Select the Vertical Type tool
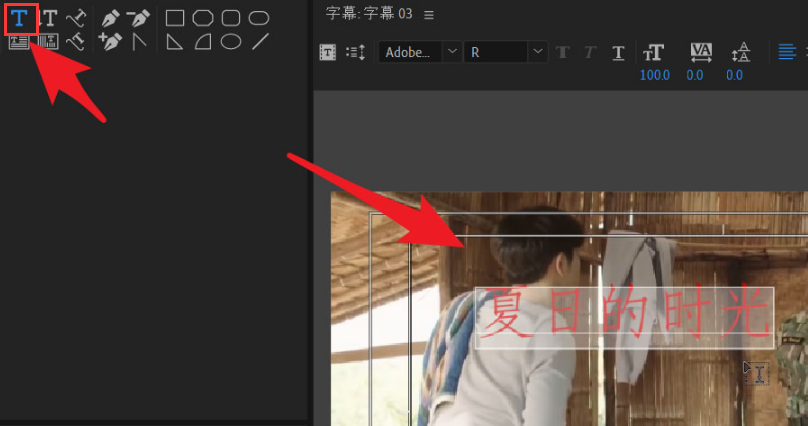The width and height of the screenshot is (808, 426). point(48,18)
